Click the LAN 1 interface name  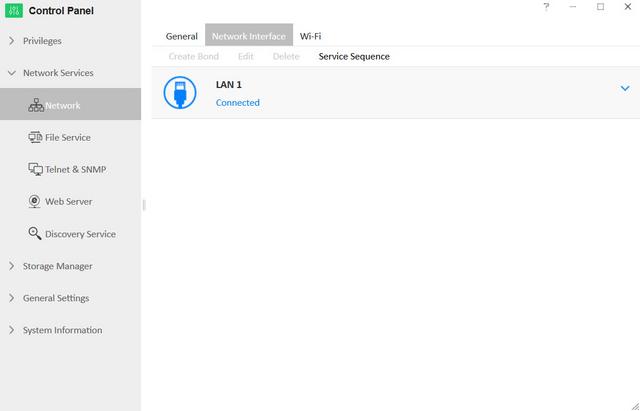[x=229, y=84]
